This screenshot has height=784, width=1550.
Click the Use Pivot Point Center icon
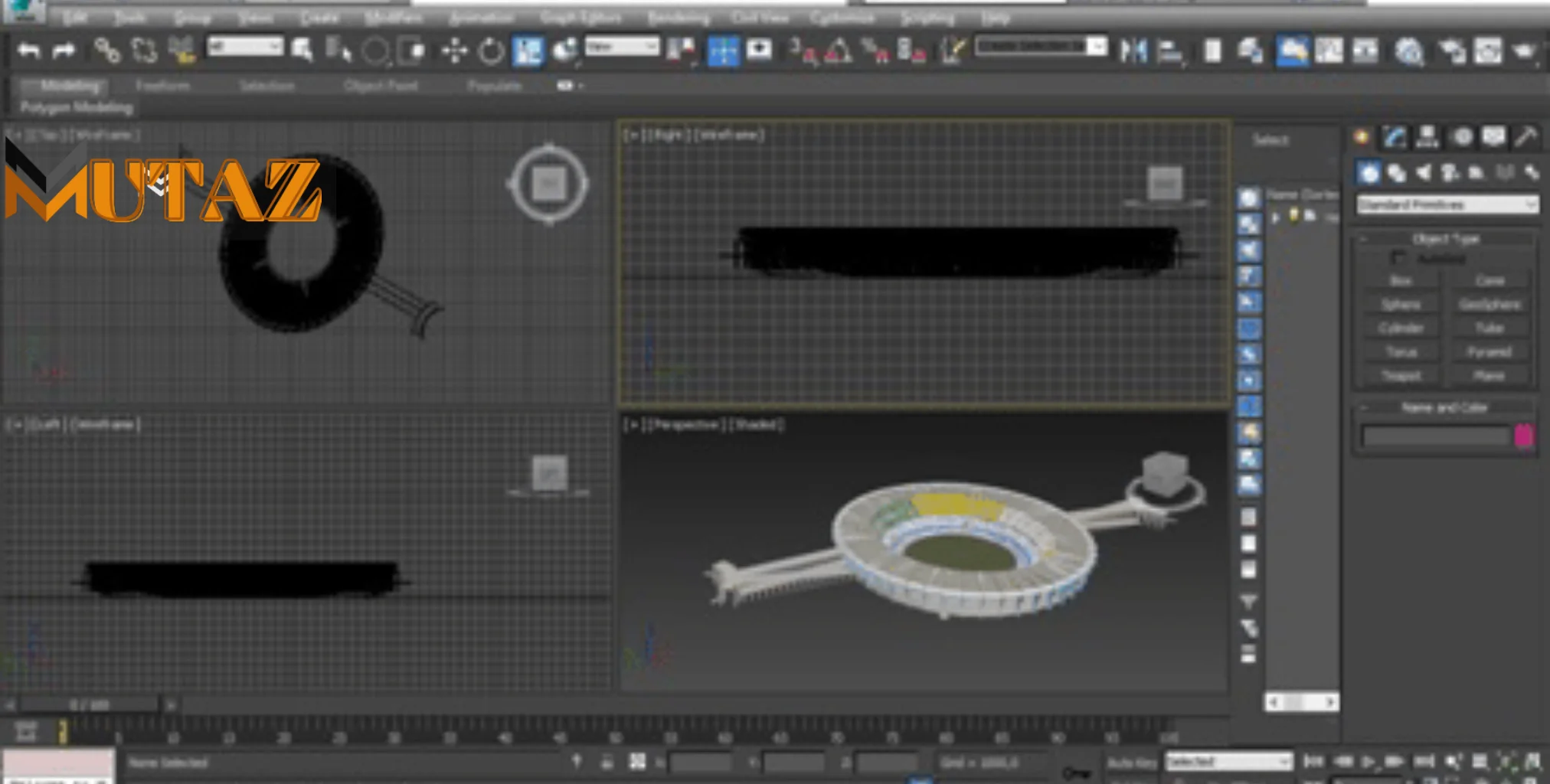point(681,51)
